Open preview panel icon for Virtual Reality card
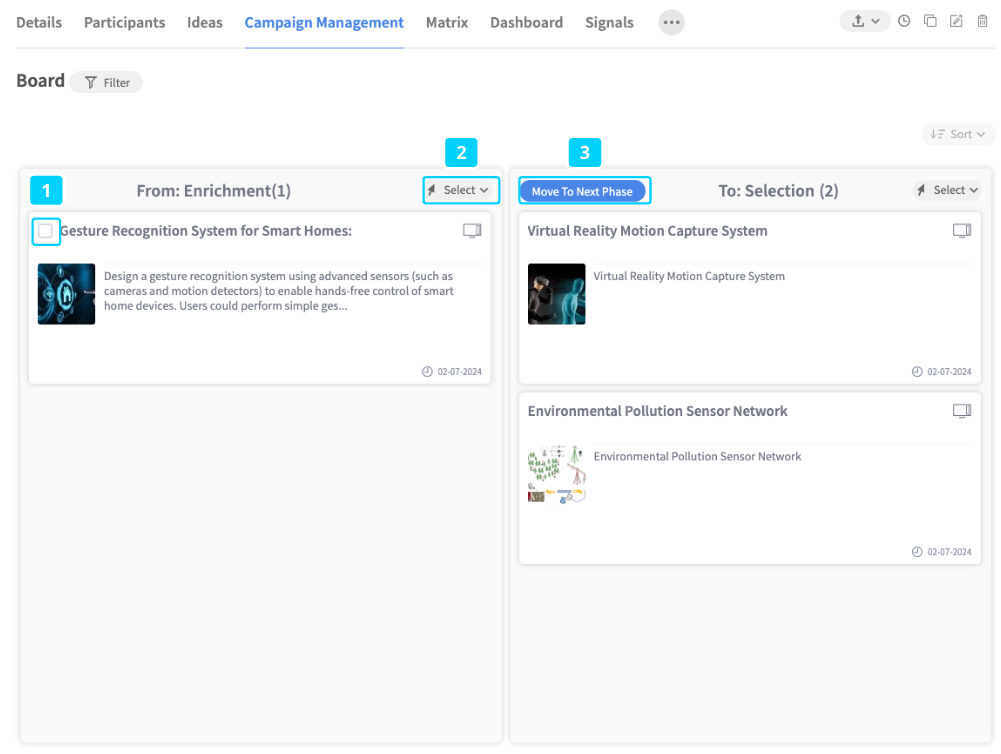This screenshot has width=1001, height=754. click(962, 230)
